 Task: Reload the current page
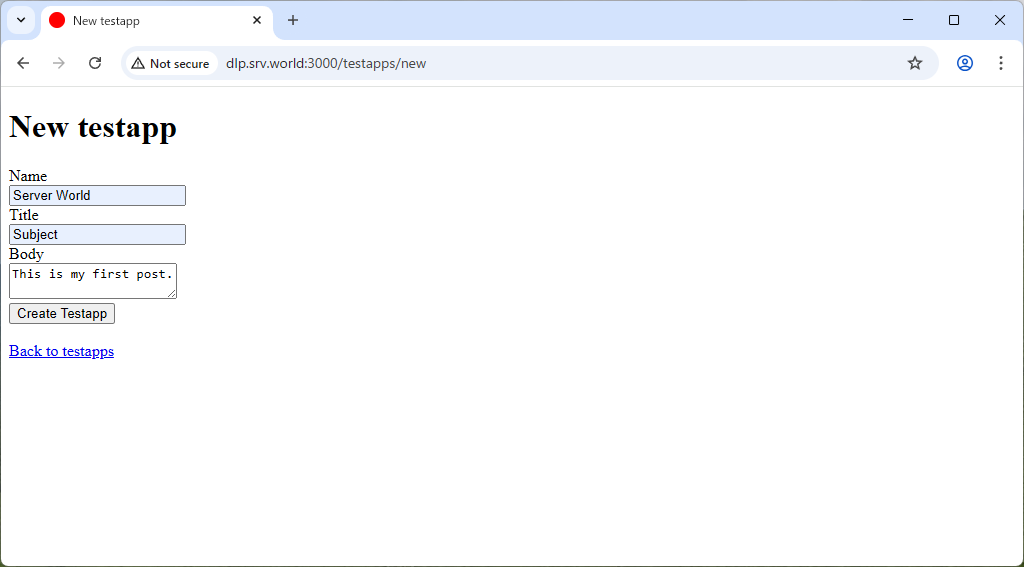point(95,63)
